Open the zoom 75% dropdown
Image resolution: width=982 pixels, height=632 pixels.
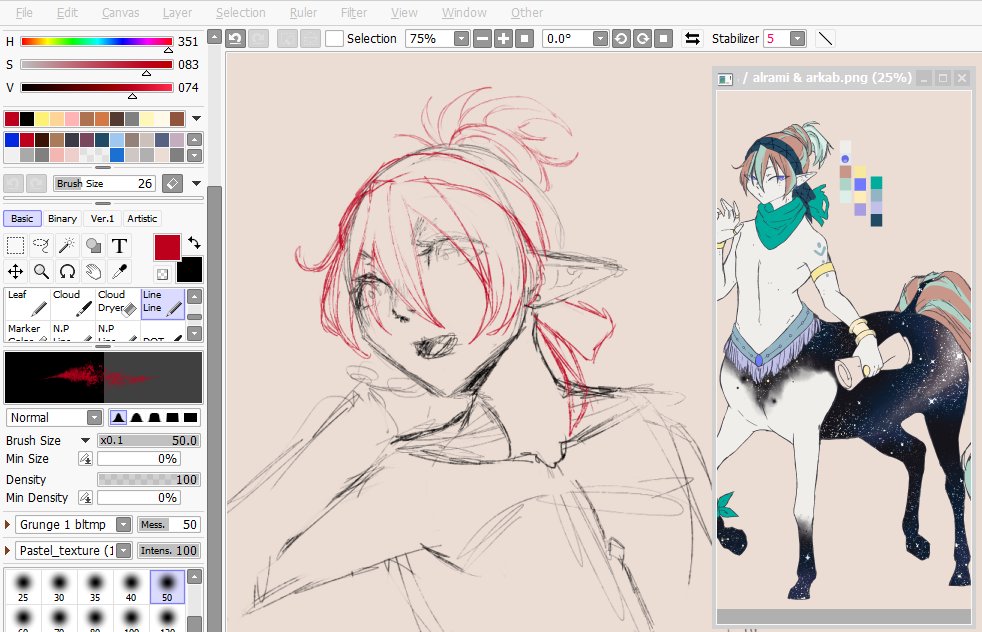[462, 39]
